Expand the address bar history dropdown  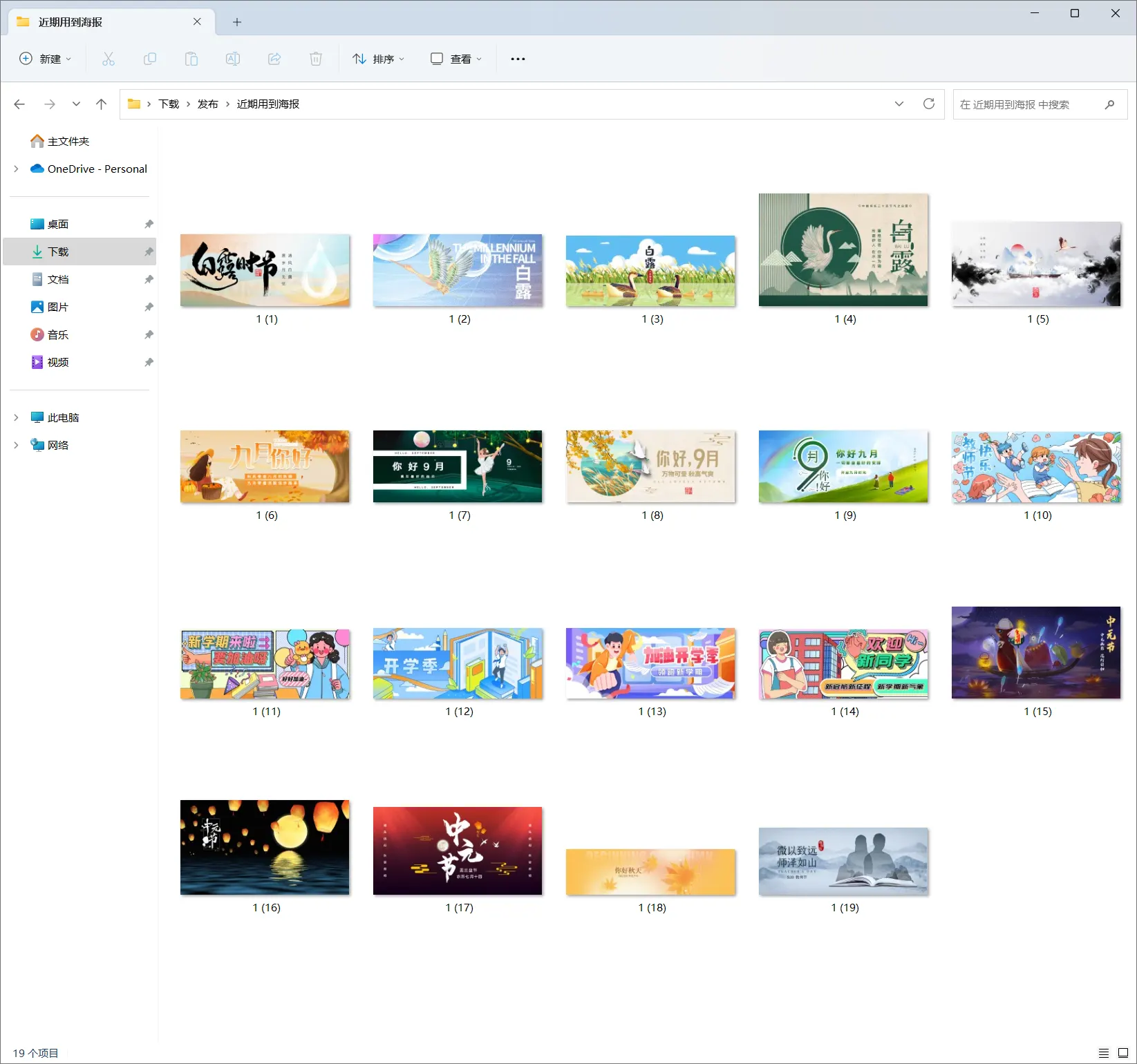pyautogui.click(x=899, y=104)
